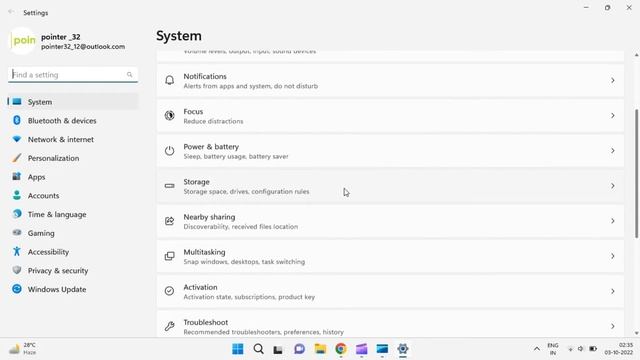Select Bluetooth & devices in the sidebar
The width and height of the screenshot is (640, 360).
point(73,120)
